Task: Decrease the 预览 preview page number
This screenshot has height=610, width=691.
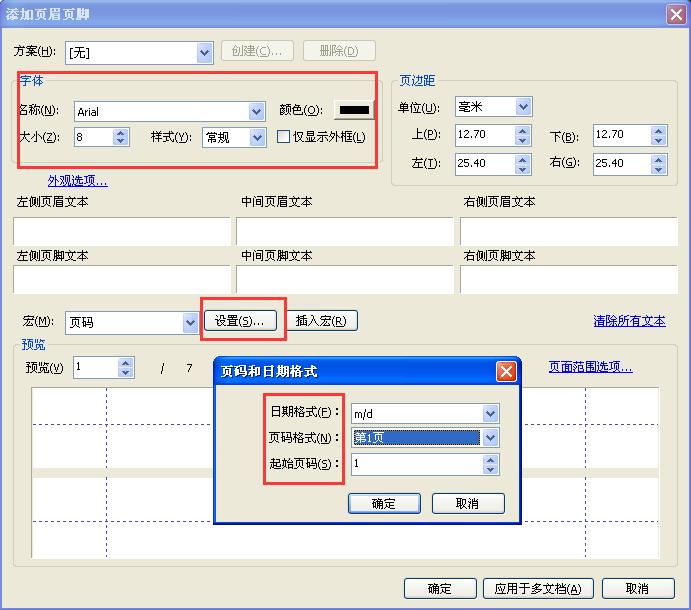Action: 126,372
